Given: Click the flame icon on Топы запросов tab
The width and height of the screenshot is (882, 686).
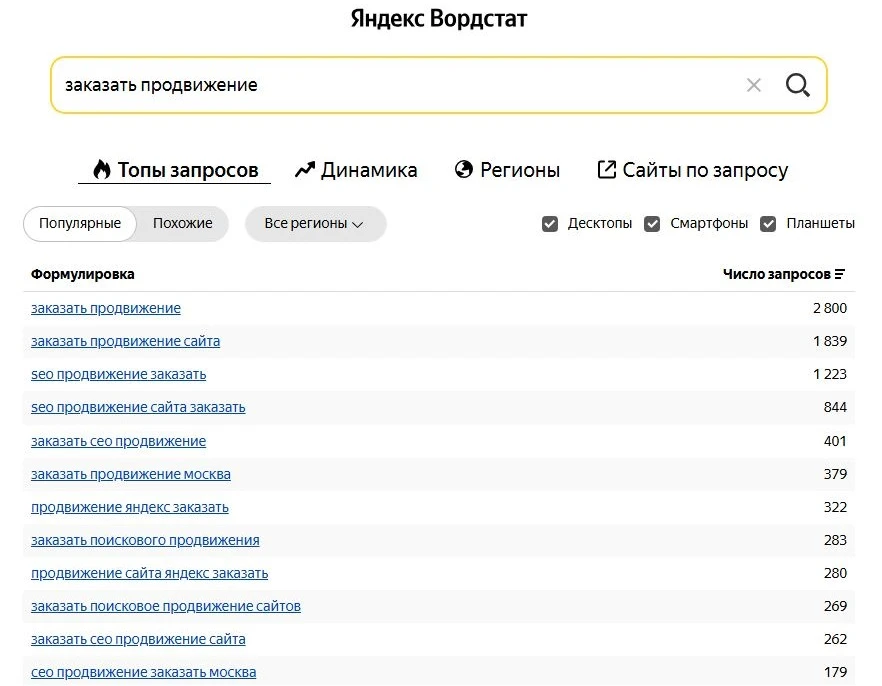Looking at the screenshot, I should click(x=101, y=169).
